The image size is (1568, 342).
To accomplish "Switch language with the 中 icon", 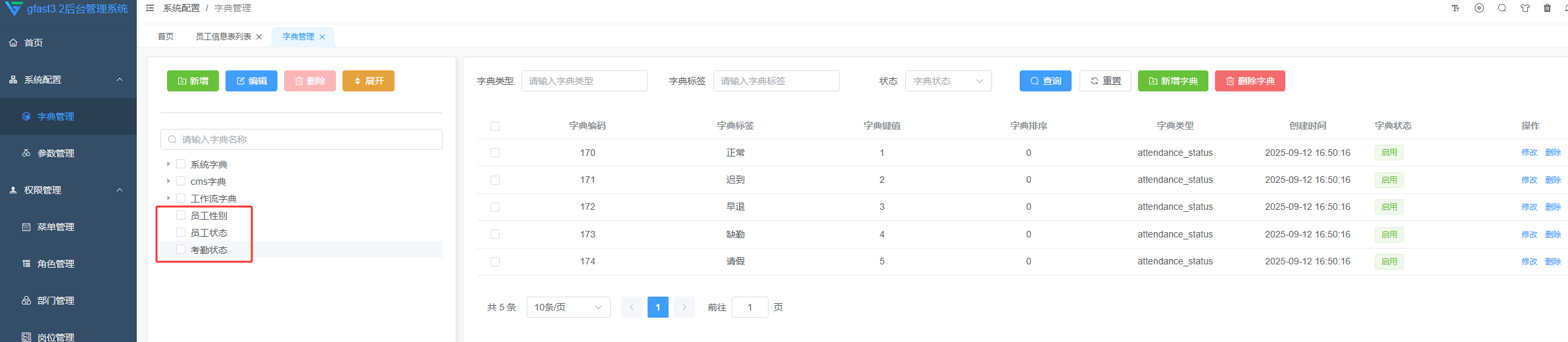I will click(x=1479, y=9).
